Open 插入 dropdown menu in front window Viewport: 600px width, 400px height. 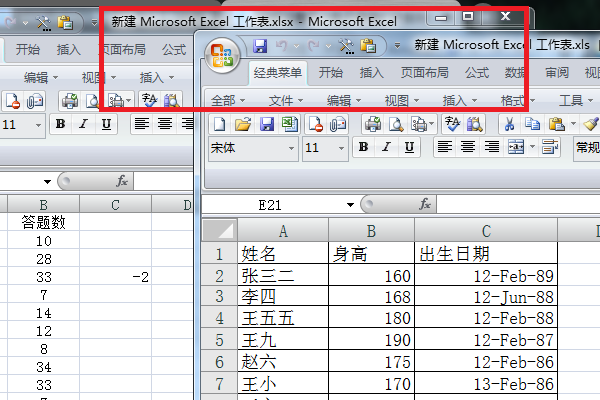point(460,101)
